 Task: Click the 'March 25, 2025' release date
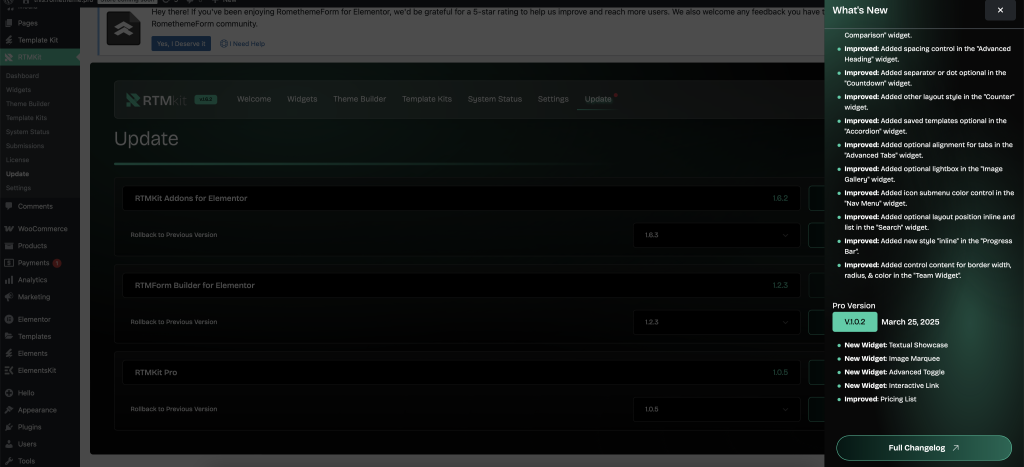(910, 322)
